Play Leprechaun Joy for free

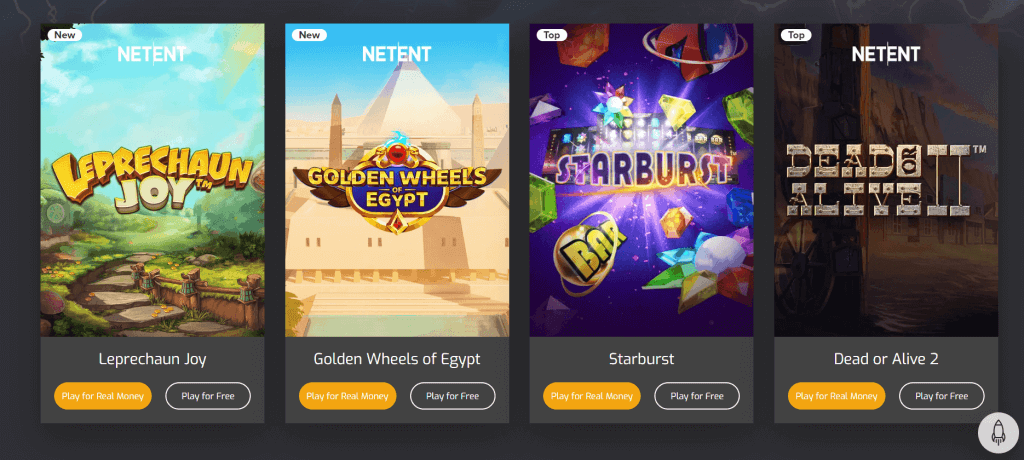208,396
